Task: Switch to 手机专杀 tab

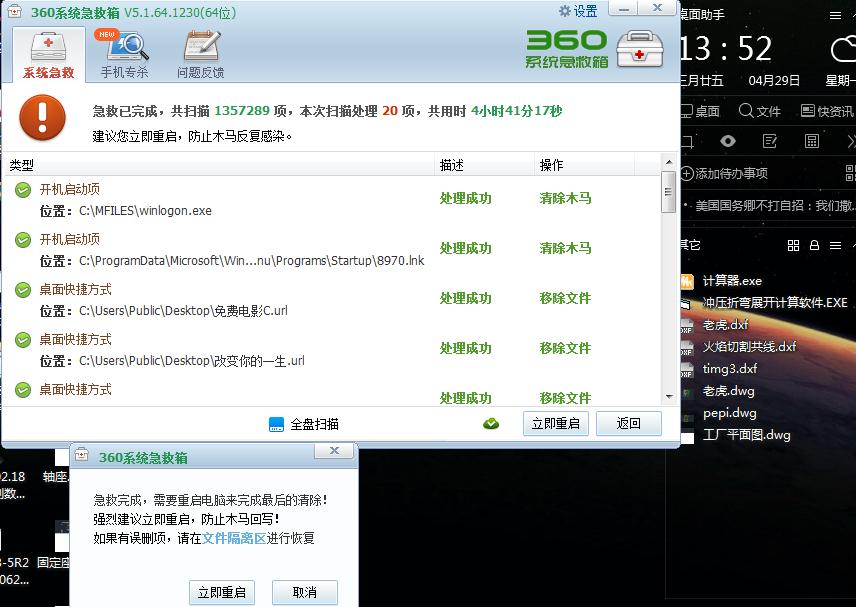Action: (124, 56)
